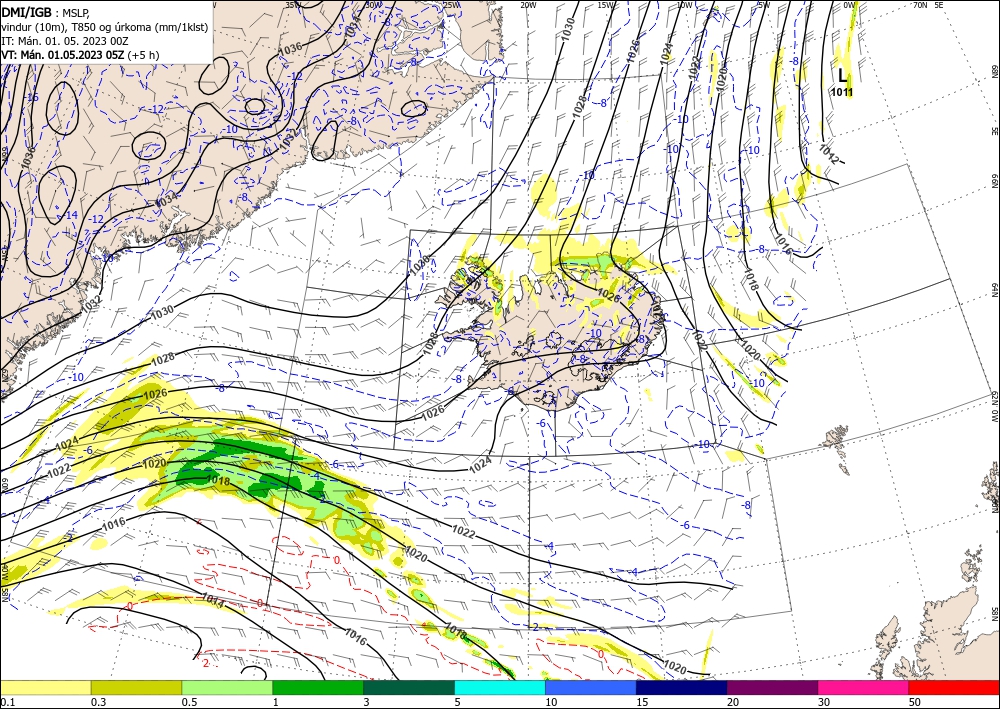This screenshot has width=1000, height=709.
Task: Click the legend value '0.5'
Action: click(189, 702)
